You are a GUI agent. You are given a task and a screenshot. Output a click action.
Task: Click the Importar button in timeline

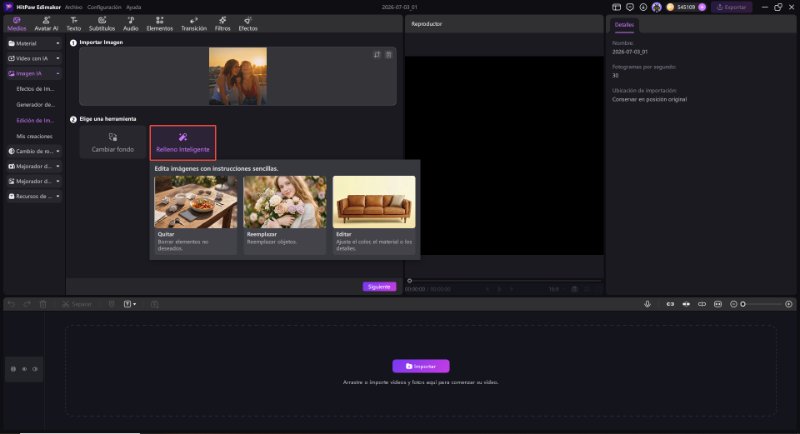pos(421,366)
